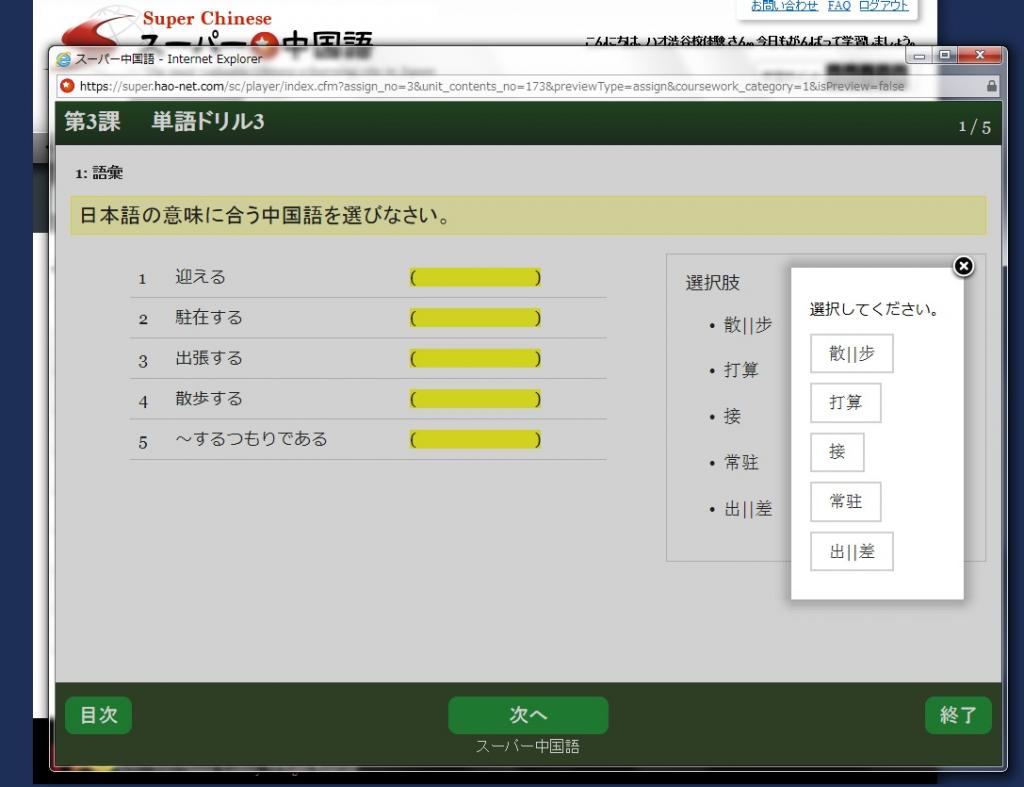This screenshot has height=787, width=1024.
Task: Select the answer blank beside 散歩する
Action: [x=475, y=399]
